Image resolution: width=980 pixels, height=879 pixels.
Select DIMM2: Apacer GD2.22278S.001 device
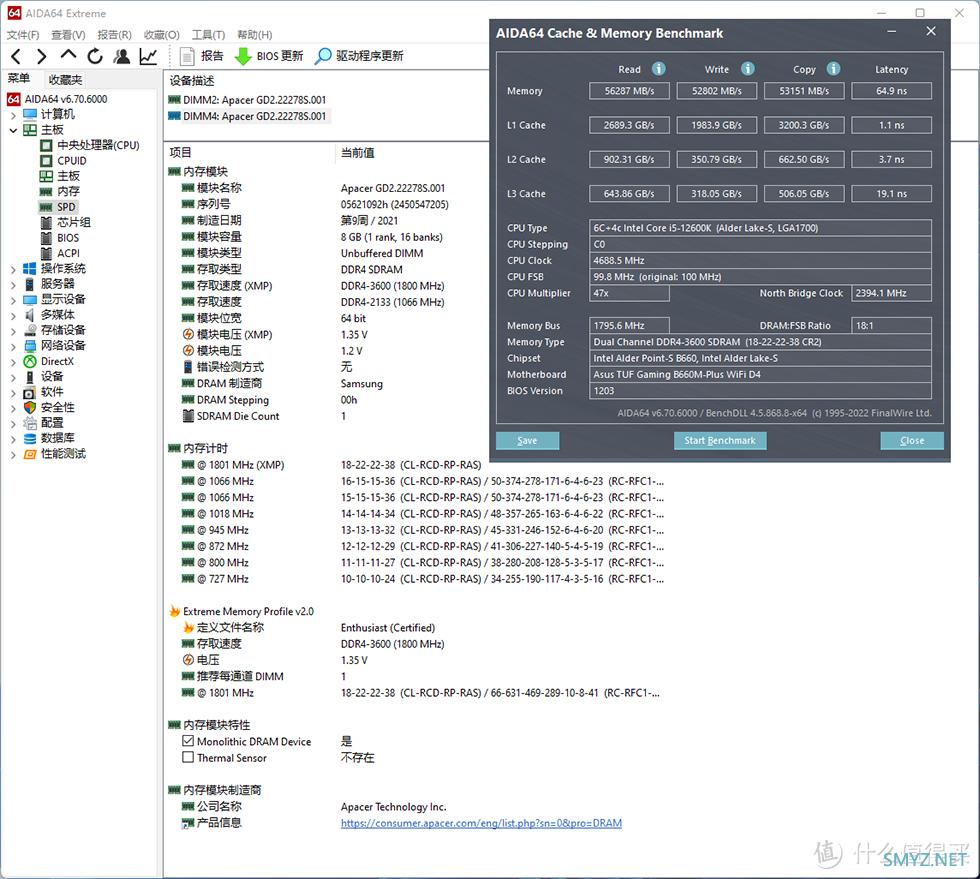[x=248, y=100]
